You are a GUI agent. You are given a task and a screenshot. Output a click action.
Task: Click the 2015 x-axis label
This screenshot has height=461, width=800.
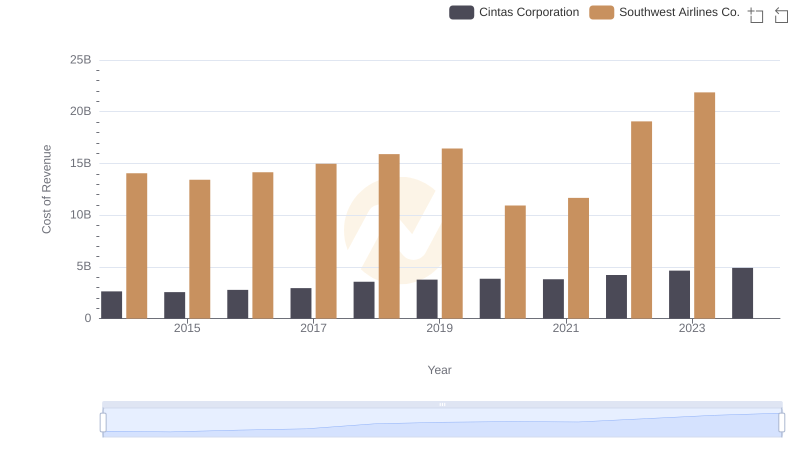tap(187, 328)
